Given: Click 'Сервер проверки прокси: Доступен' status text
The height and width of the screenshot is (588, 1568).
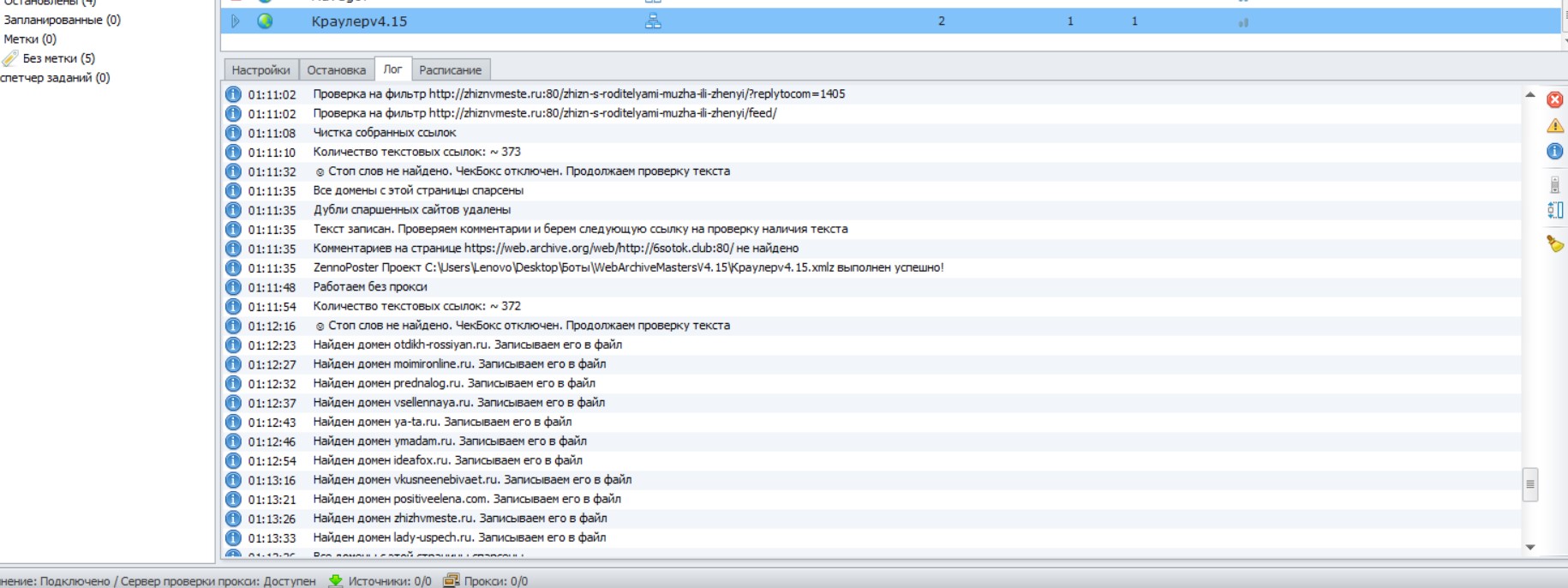Looking at the screenshot, I should [x=218, y=581].
